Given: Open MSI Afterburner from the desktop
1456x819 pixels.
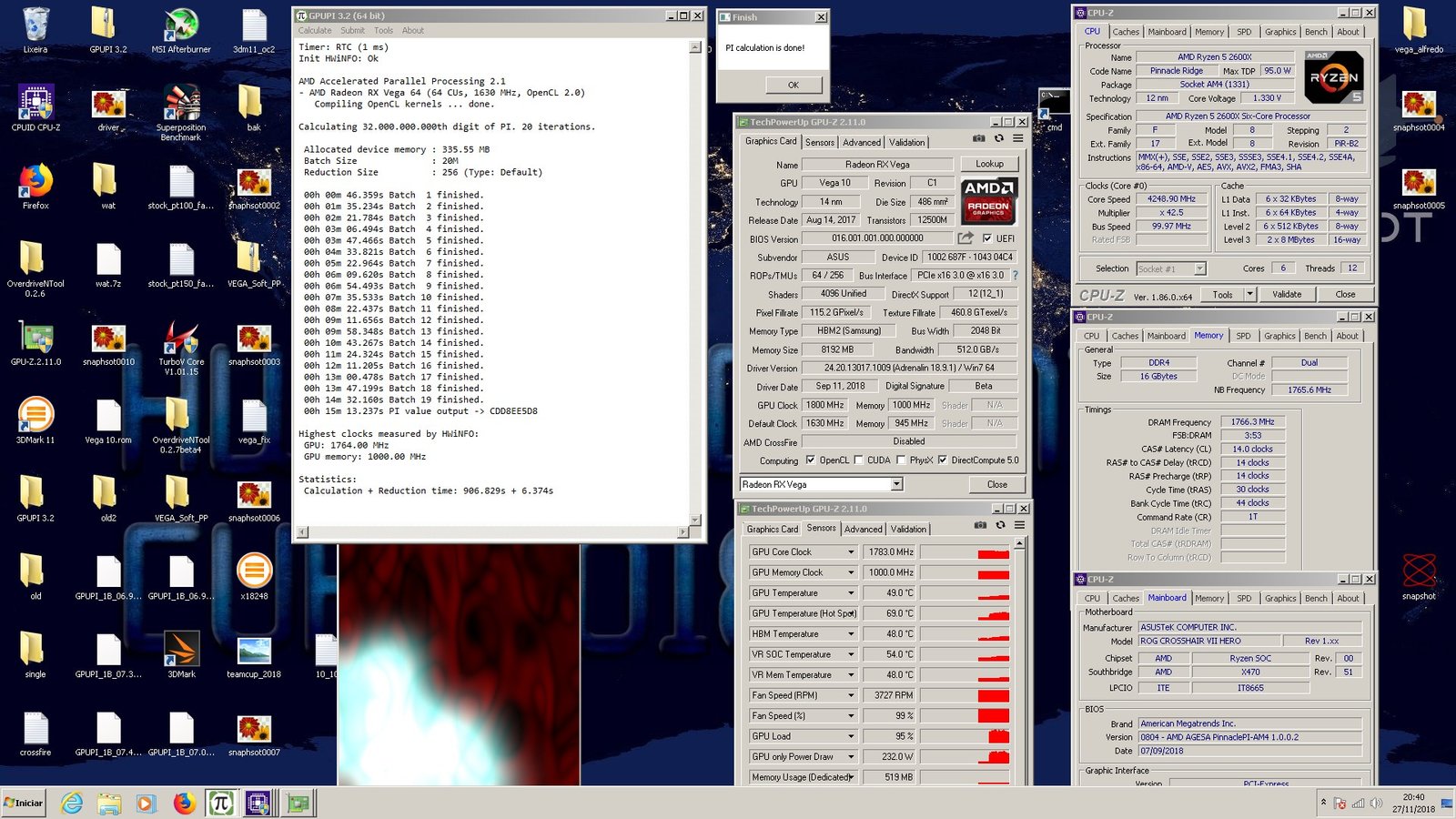Looking at the screenshot, I should point(180,27).
